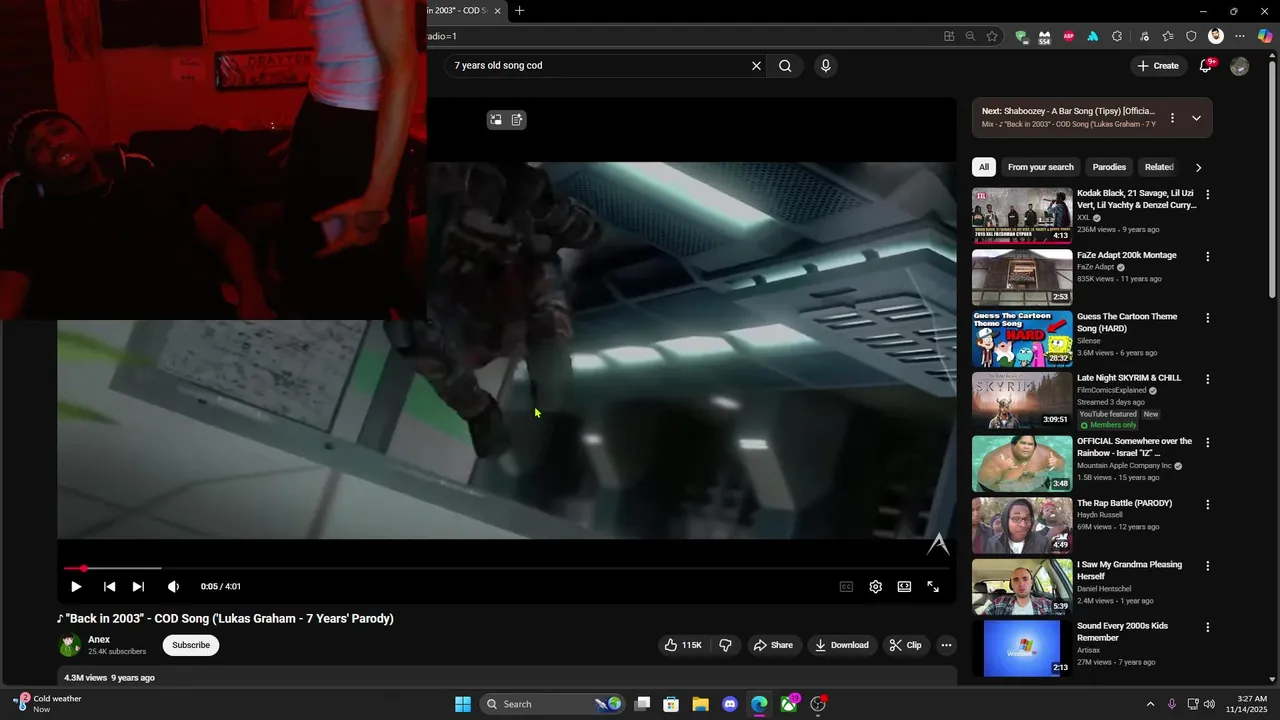Open options for Kodak Black video
This screenshot has height=720, width=1280.
pos(1207,195)
